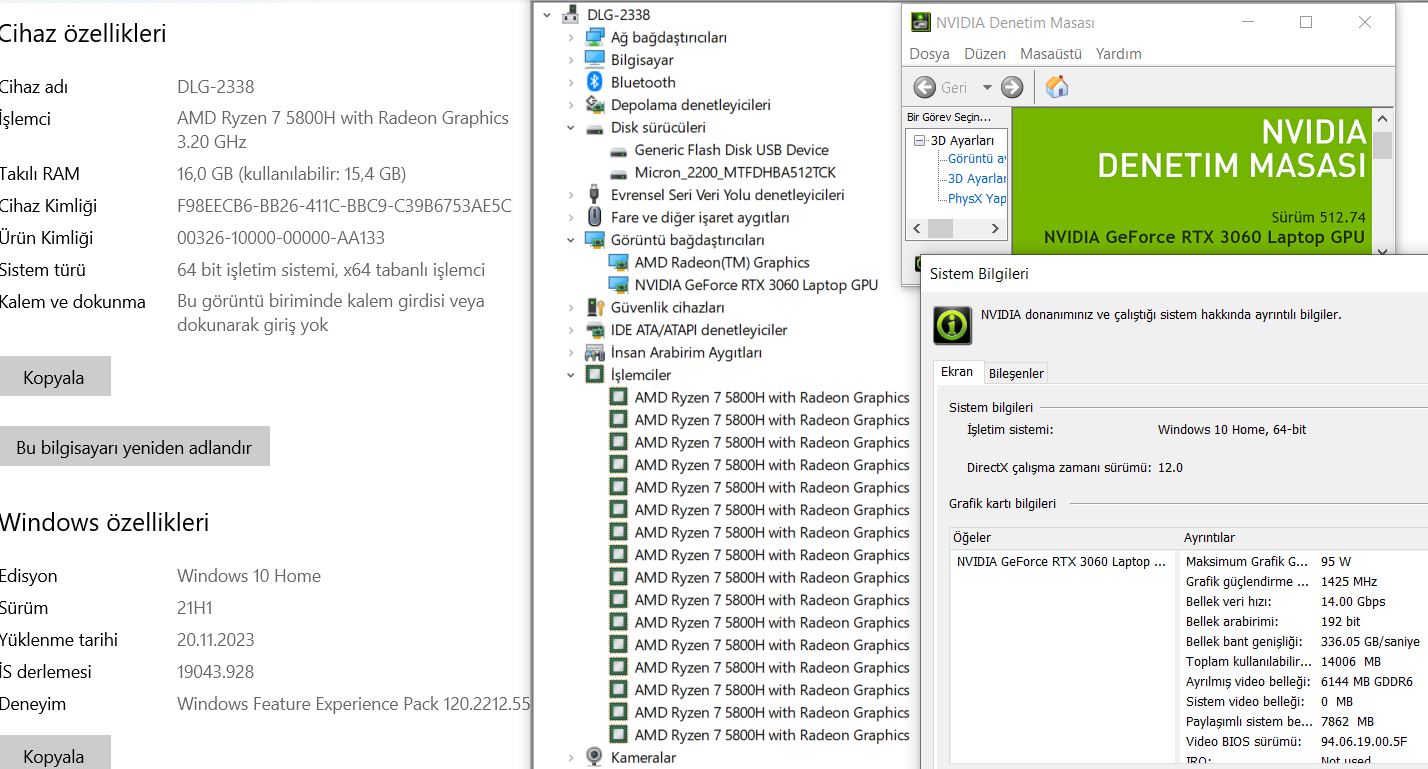Open the Yardım menu
The image size is (1428, 769).
tap(1118, 54)
